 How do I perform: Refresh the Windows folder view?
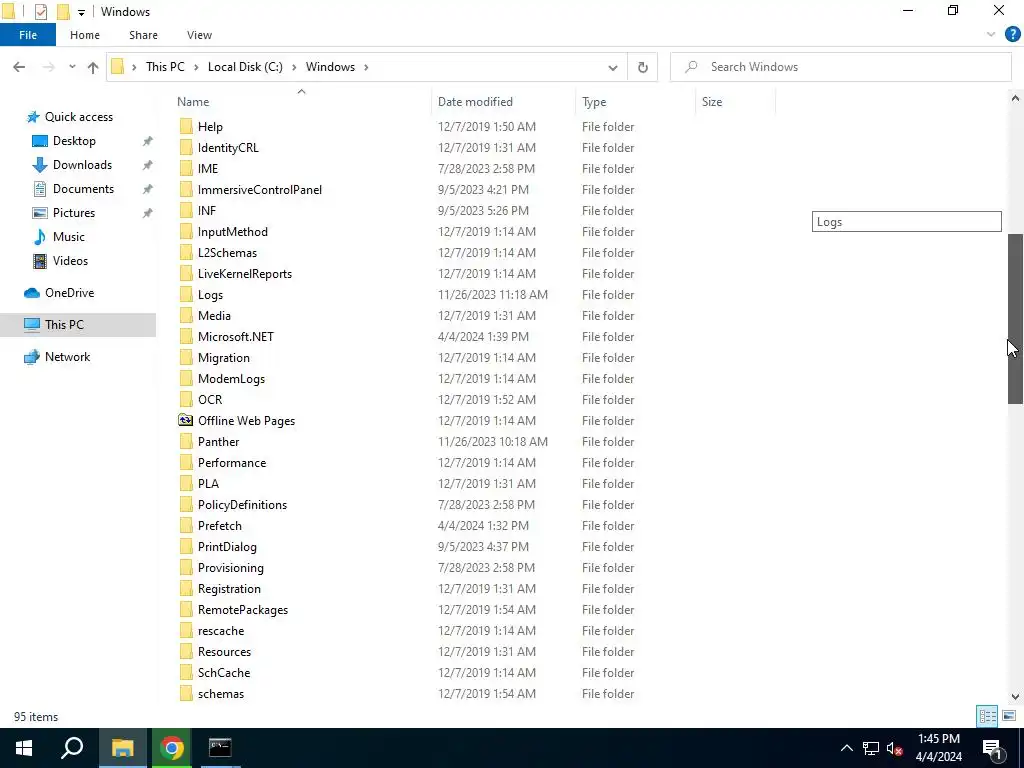coord(643,67)
